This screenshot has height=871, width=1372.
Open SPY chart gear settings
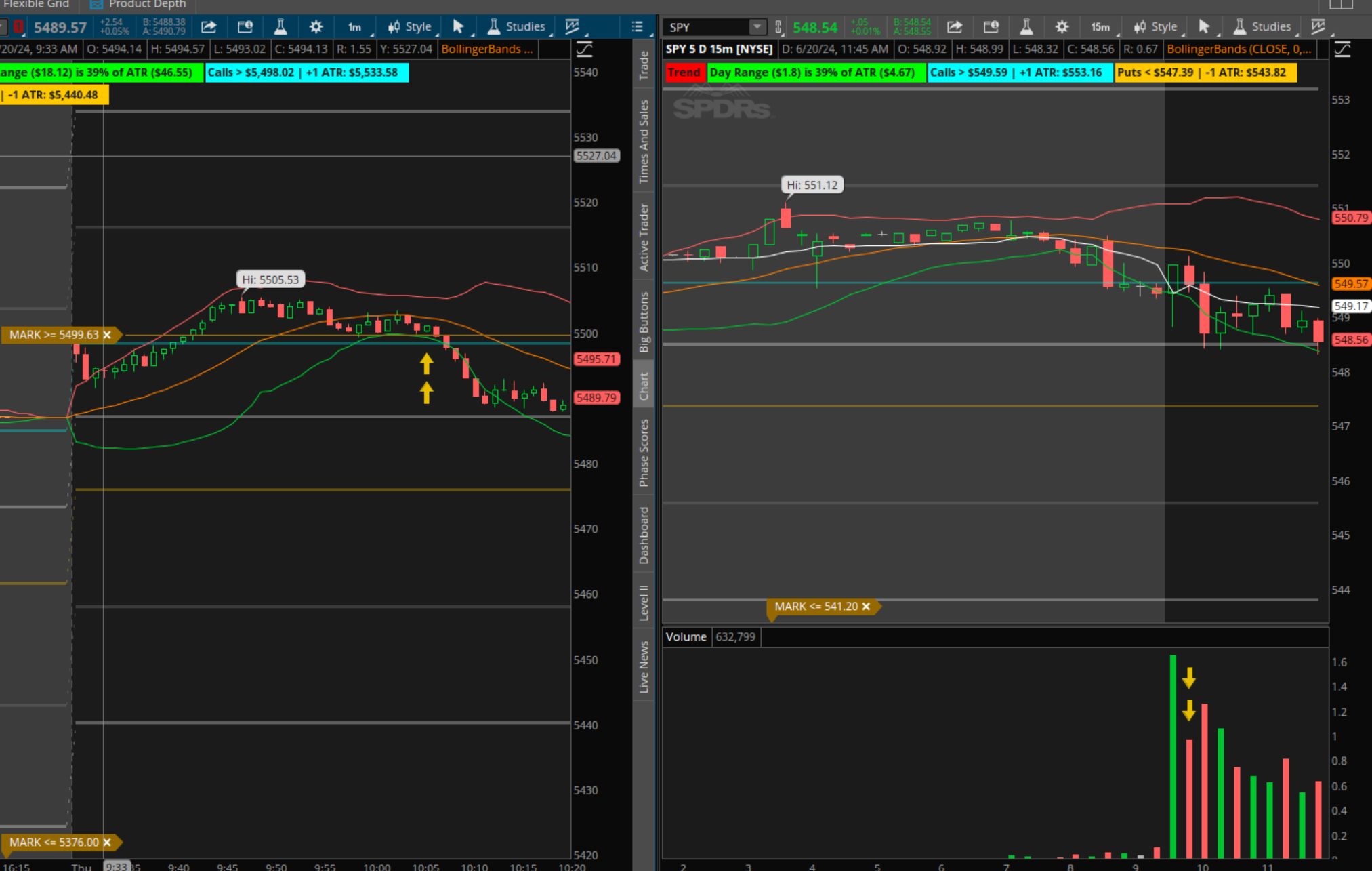click(x=1062, y=27)
